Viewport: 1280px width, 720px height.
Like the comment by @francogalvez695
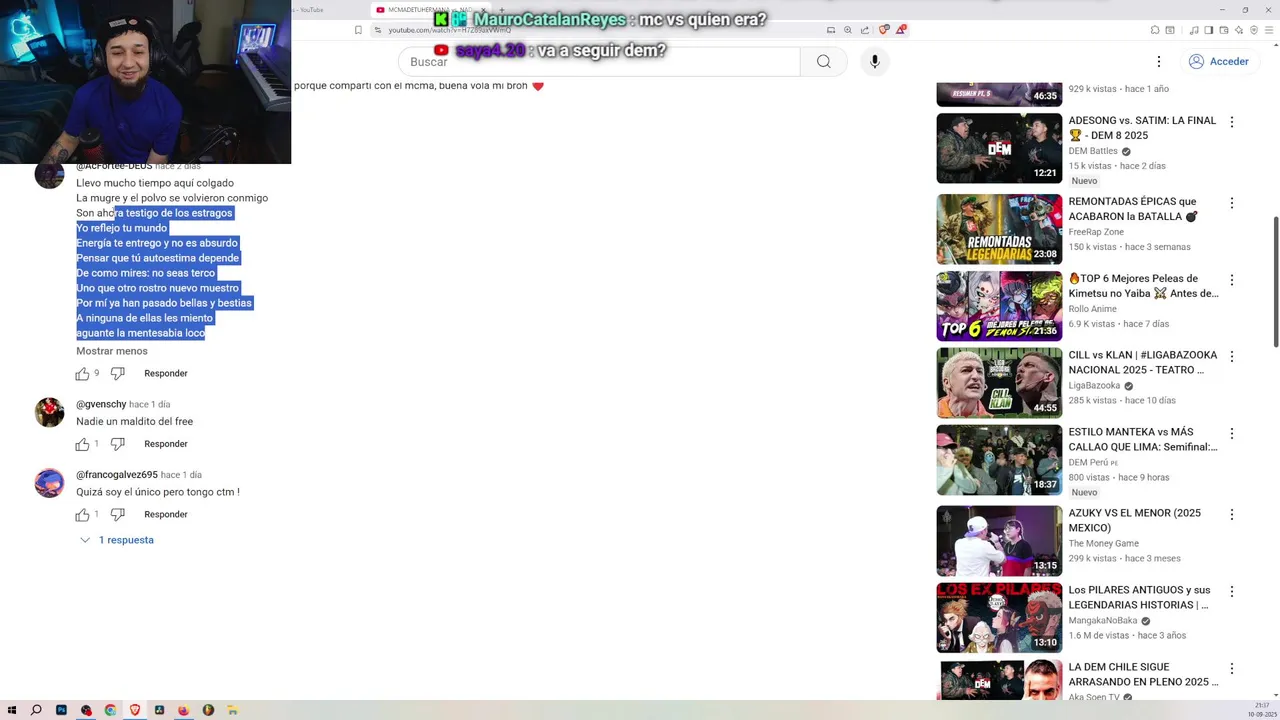[82, 515]
